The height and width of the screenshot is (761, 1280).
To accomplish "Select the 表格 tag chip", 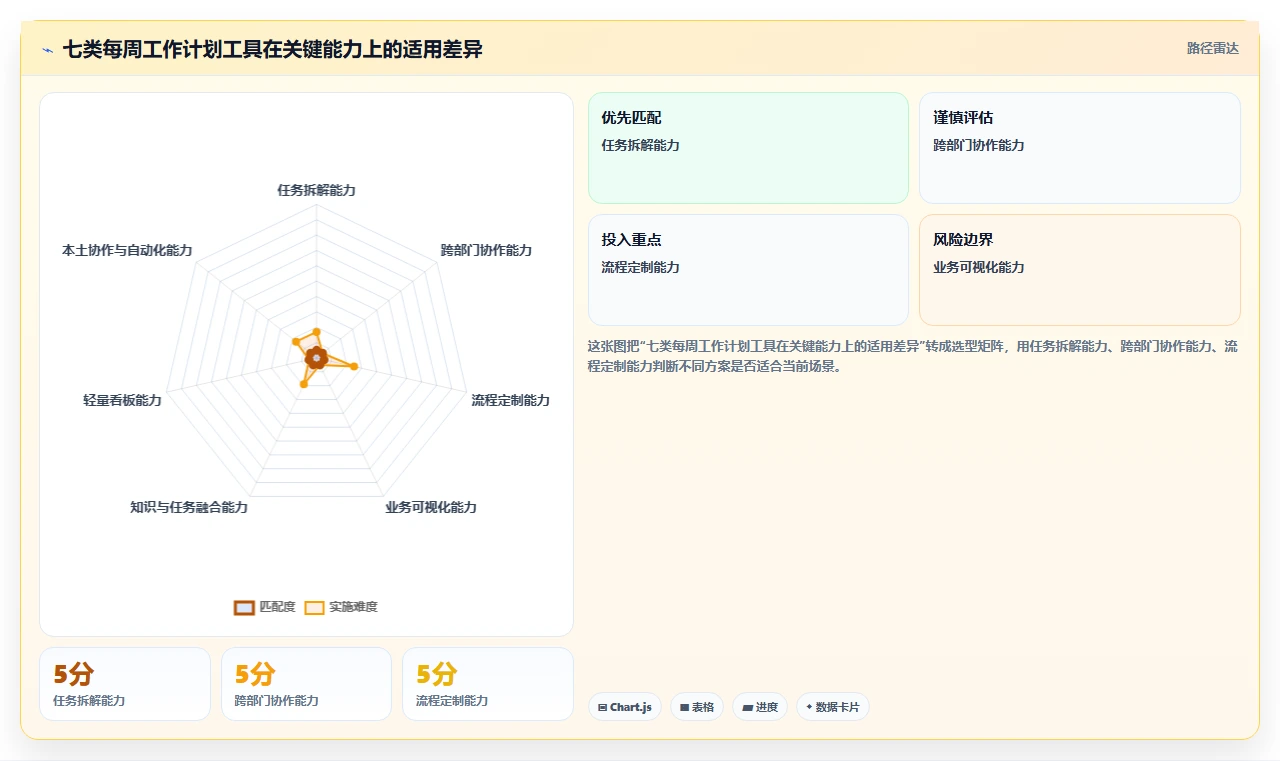I will (x=697, y=707).
